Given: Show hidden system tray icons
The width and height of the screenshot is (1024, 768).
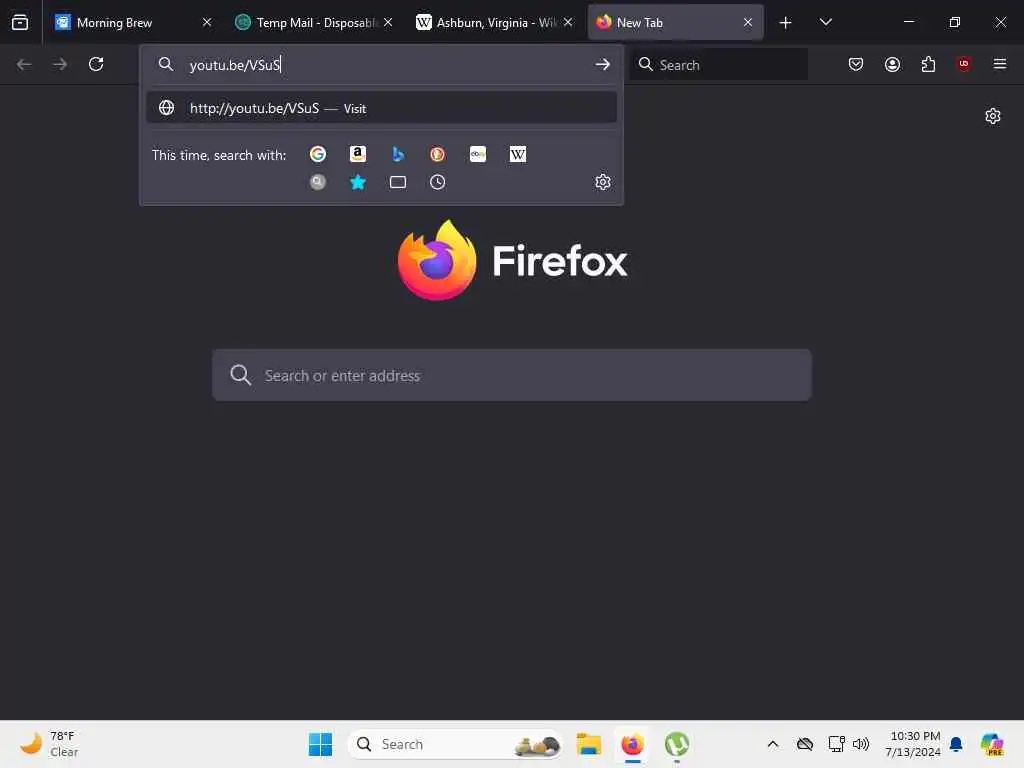Looking at the screenshot, I should [x=773, y=744].
